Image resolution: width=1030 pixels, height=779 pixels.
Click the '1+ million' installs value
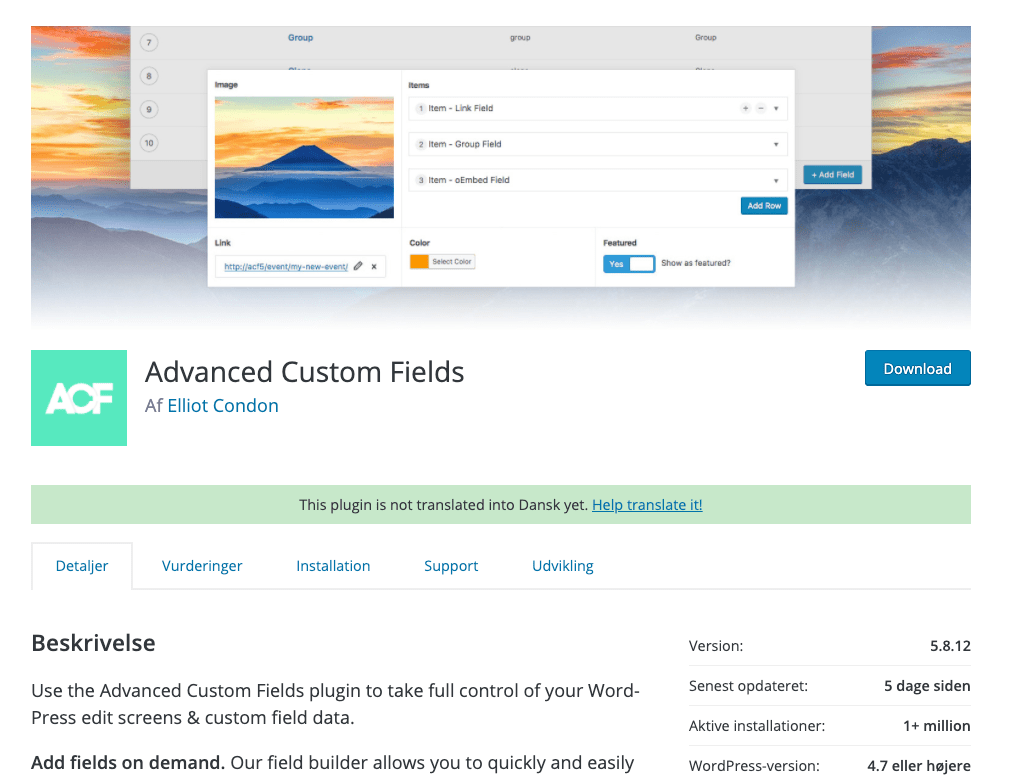tap(936, 726)
